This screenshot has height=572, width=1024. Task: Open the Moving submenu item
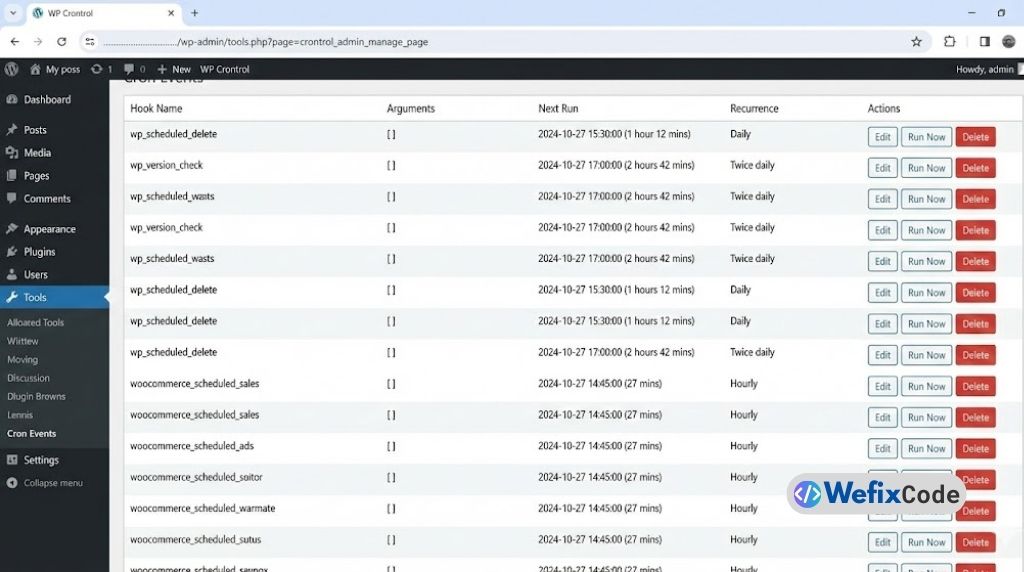(x=22, y=360)
